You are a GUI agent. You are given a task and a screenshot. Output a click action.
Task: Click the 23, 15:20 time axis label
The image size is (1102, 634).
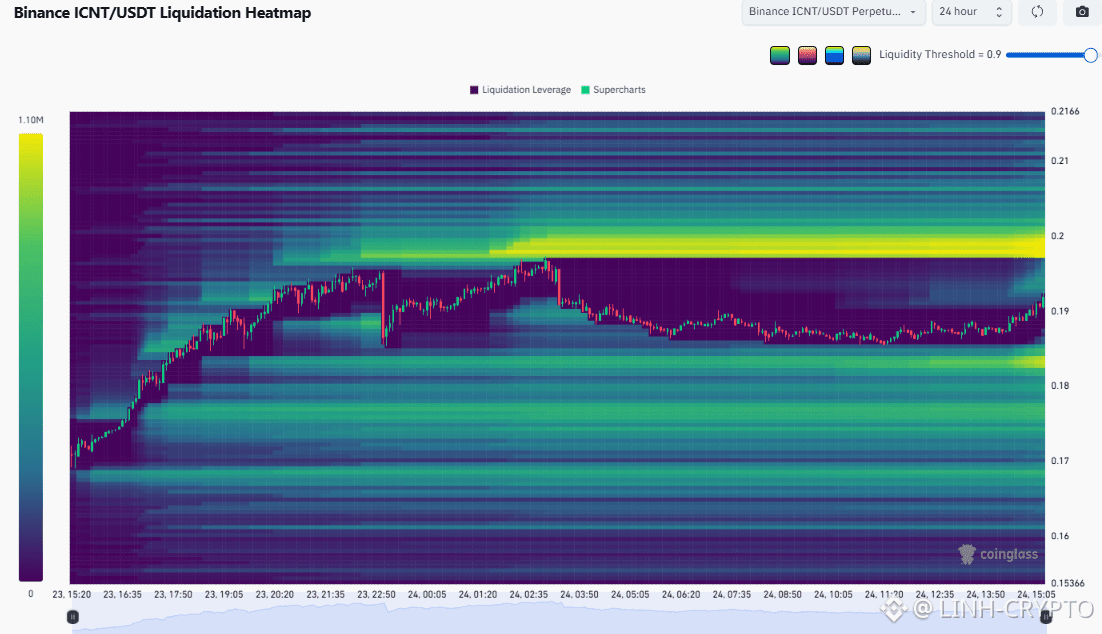72,595
